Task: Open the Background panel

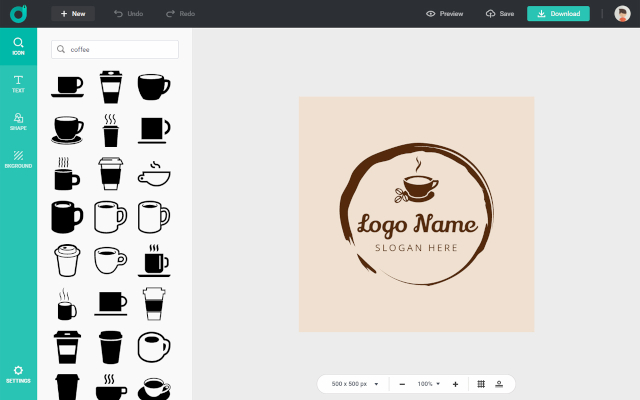Action: coord(18,160)
